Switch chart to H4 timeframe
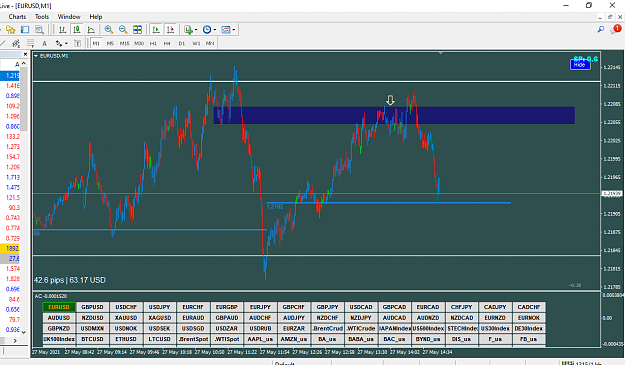 tap(167, 43)
